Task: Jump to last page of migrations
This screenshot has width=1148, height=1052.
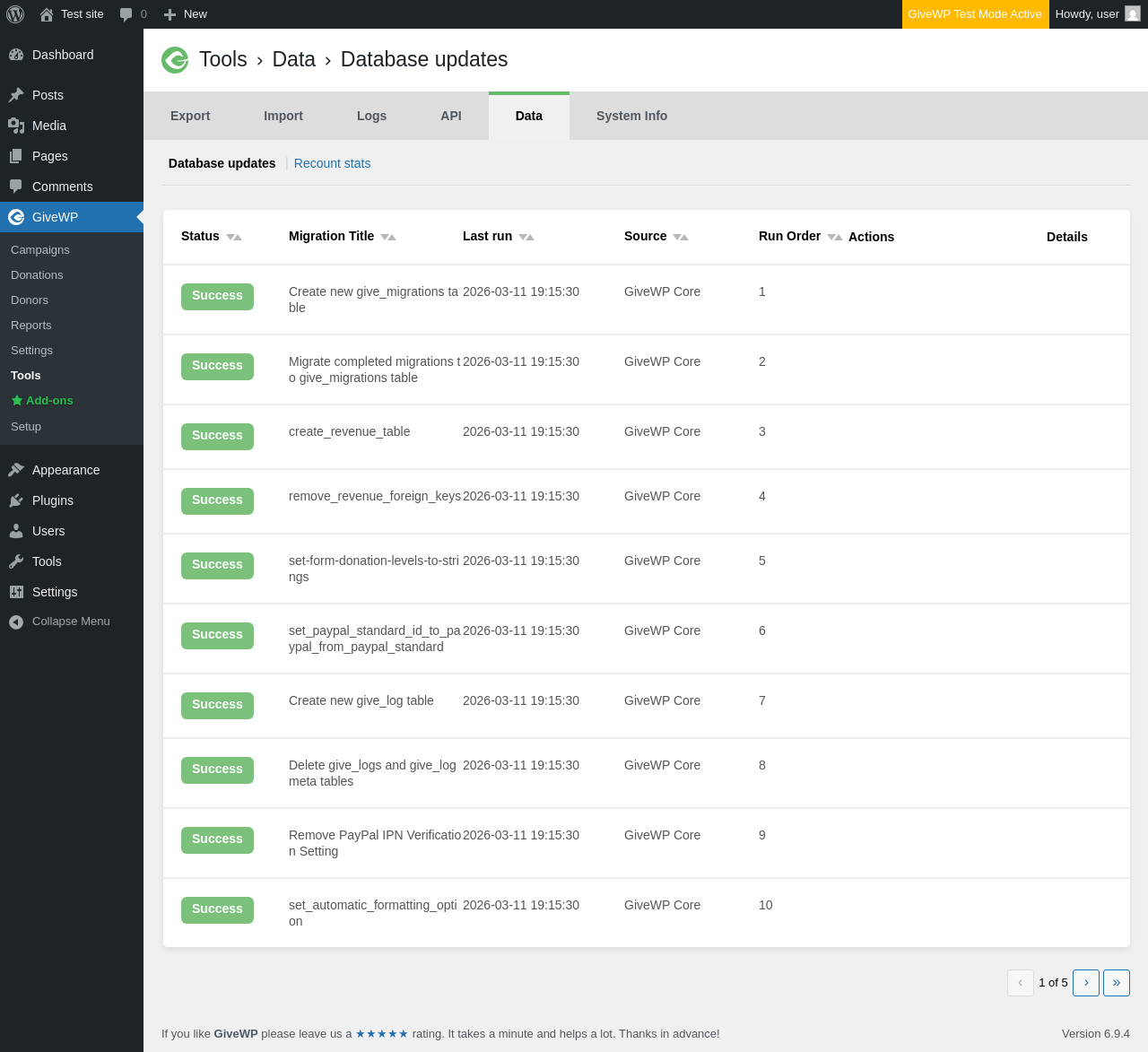Action: 1116,983
